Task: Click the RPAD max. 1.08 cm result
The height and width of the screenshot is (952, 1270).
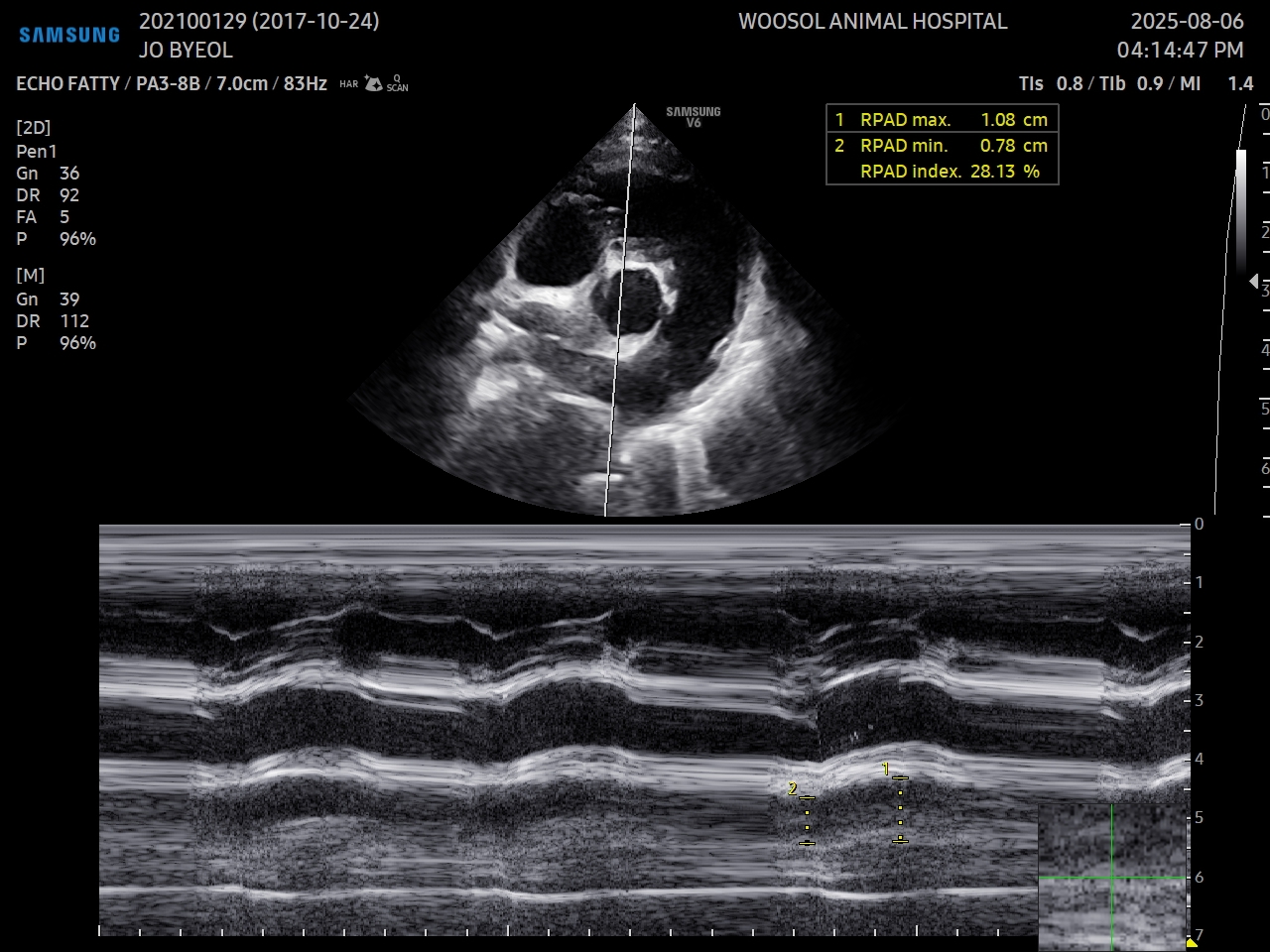Action: [943, 120]
